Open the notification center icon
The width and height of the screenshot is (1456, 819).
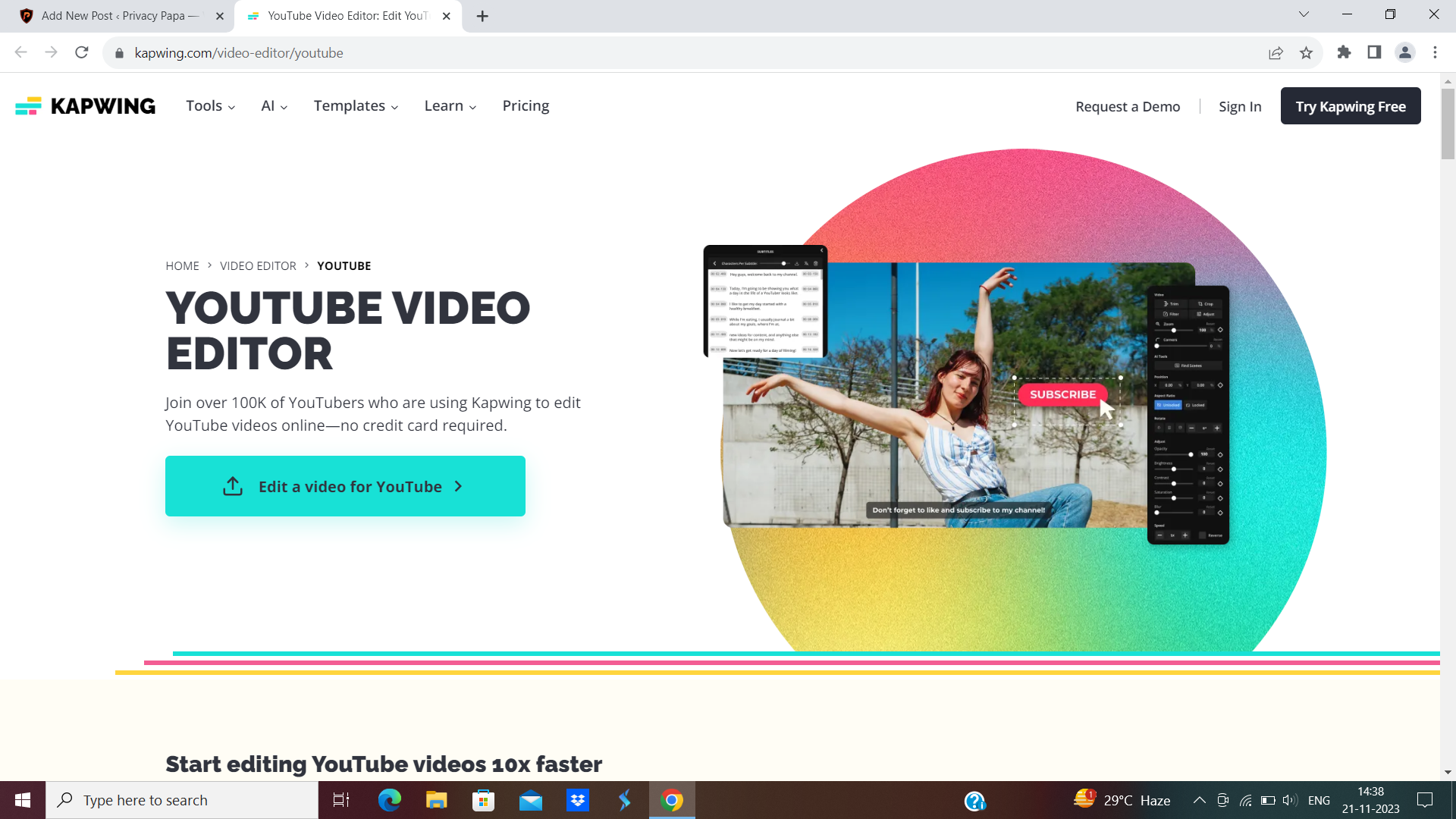1425,800
